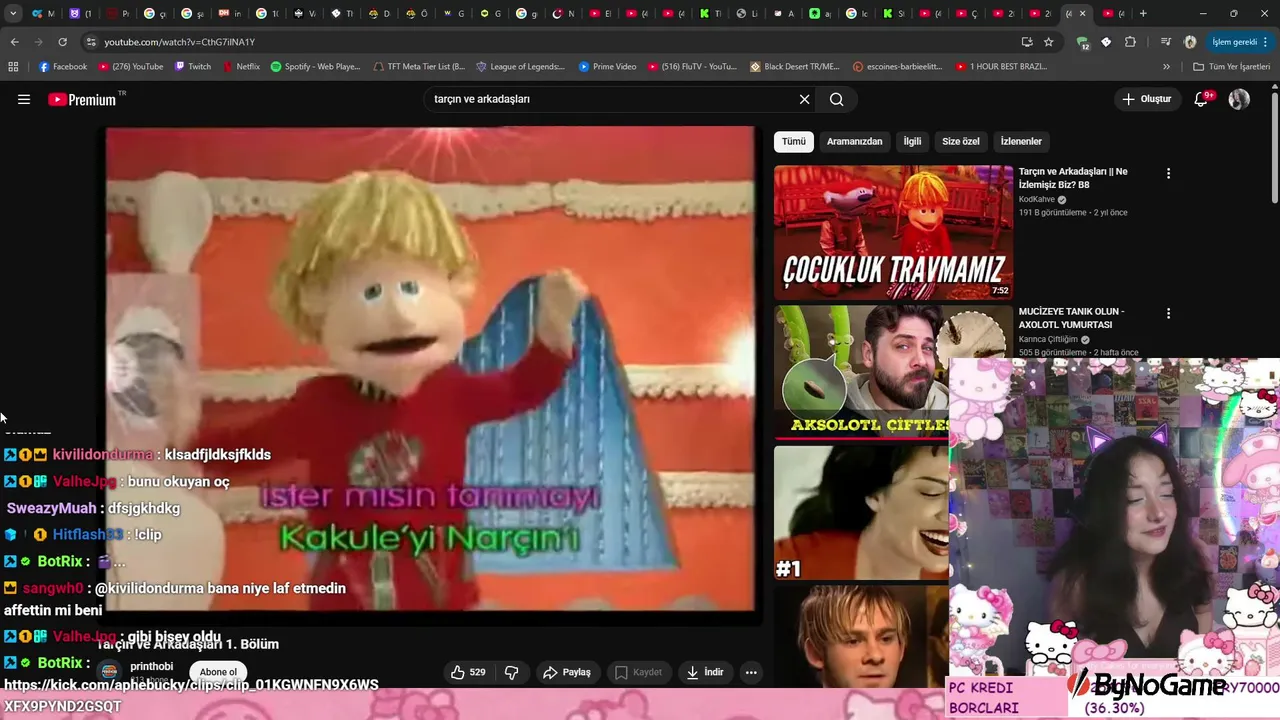View site information icon in address bar

(91, 42)
